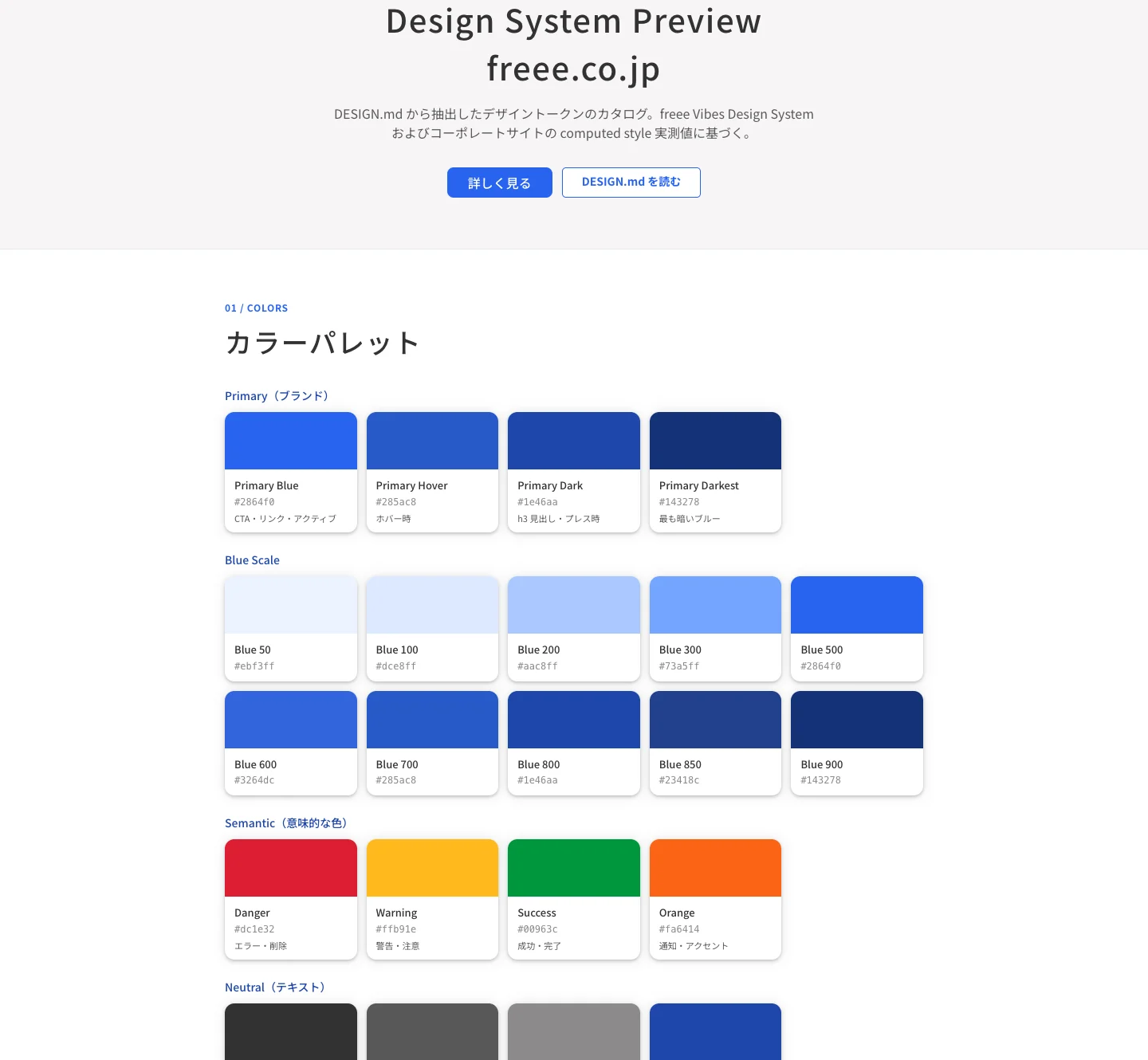Select the Blue 600 swatch
Screen dimensions: 1148x1060
pyautogui.click(x=291, y=743)
